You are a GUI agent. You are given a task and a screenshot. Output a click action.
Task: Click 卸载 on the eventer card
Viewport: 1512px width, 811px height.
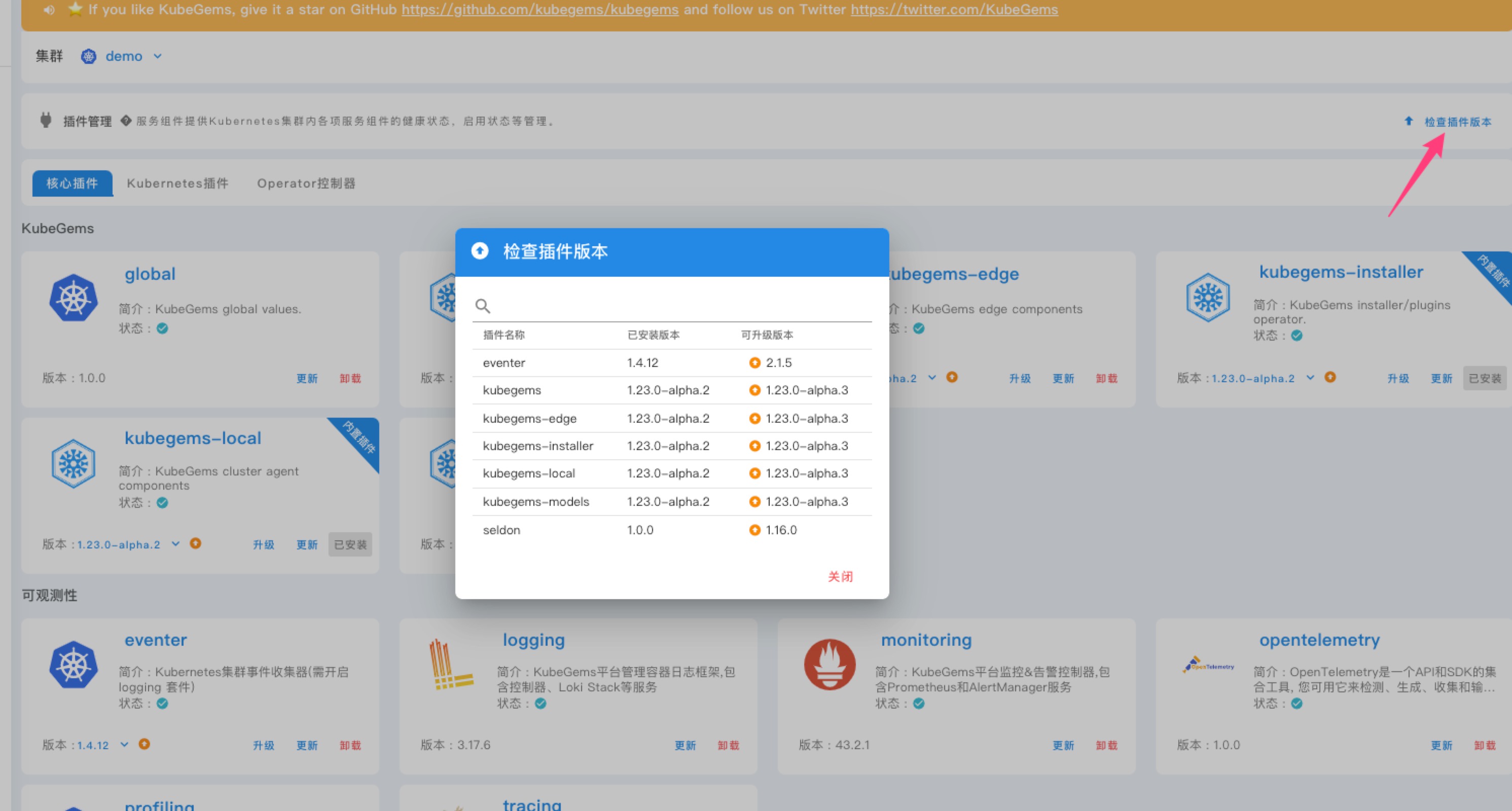[350, 745]
